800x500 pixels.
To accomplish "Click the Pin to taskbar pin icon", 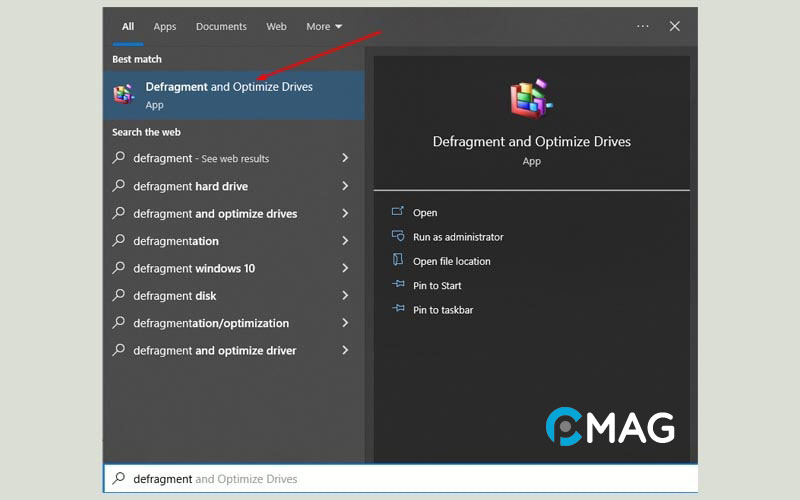I will (397, 310).
